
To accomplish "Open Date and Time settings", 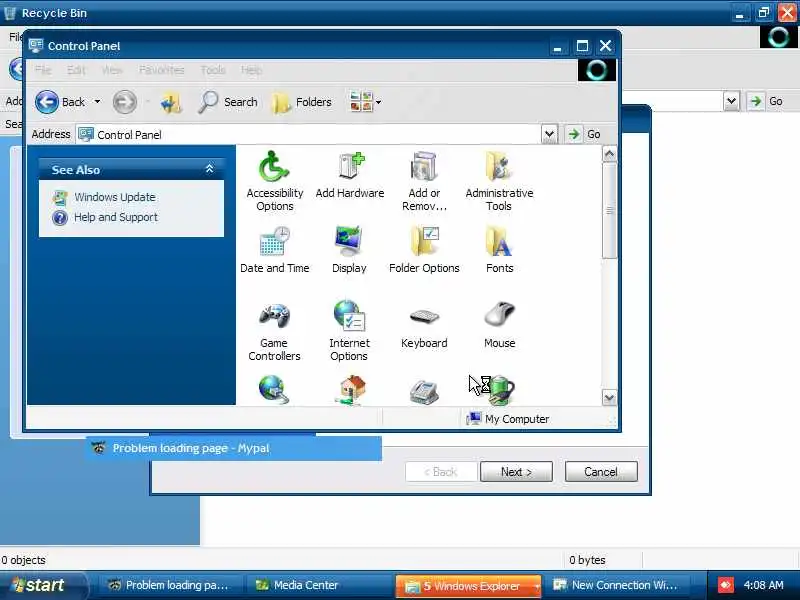I will [x=274, y=250].
